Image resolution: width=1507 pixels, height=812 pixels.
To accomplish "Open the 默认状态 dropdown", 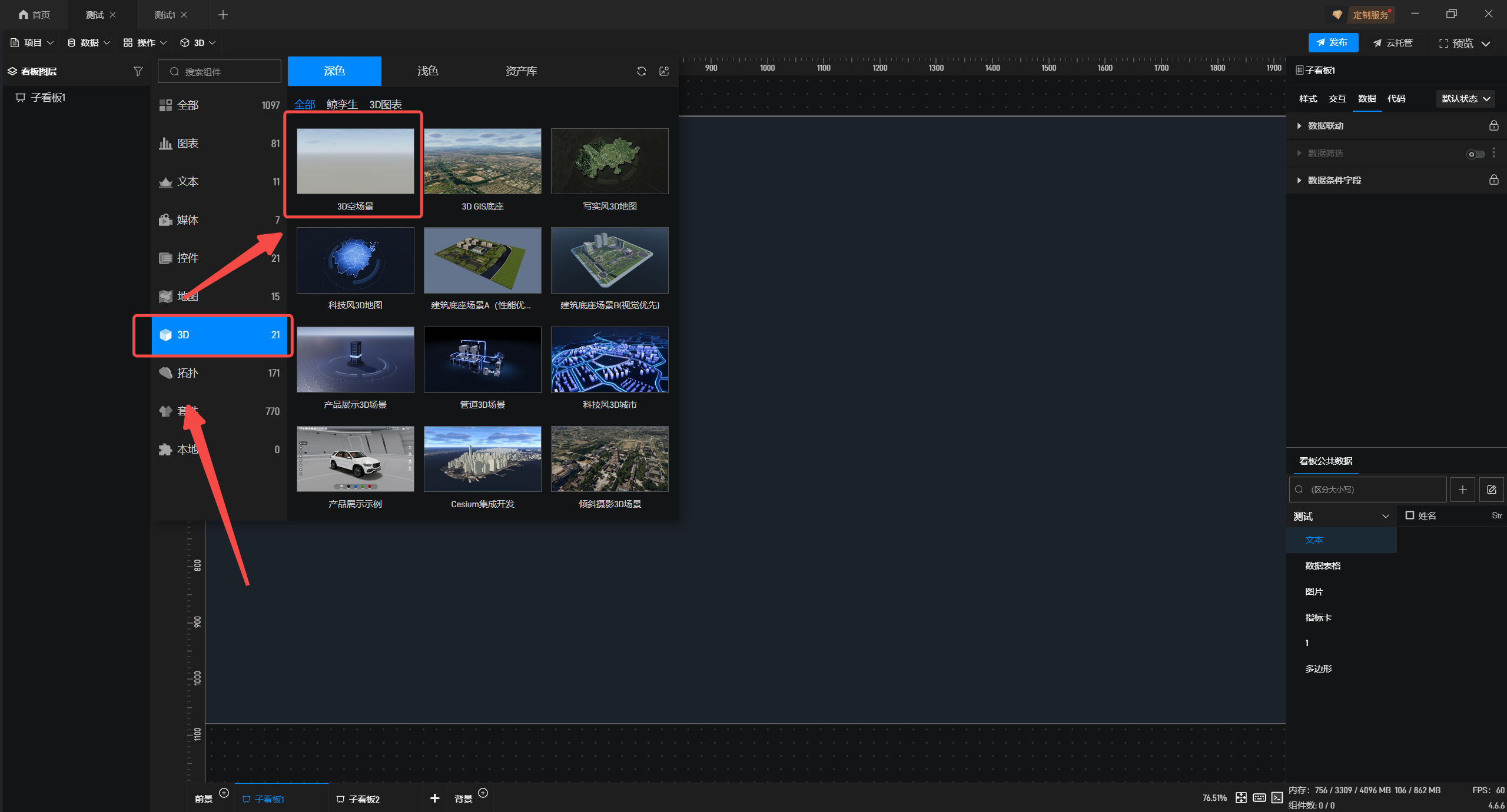I will 1465,98.
